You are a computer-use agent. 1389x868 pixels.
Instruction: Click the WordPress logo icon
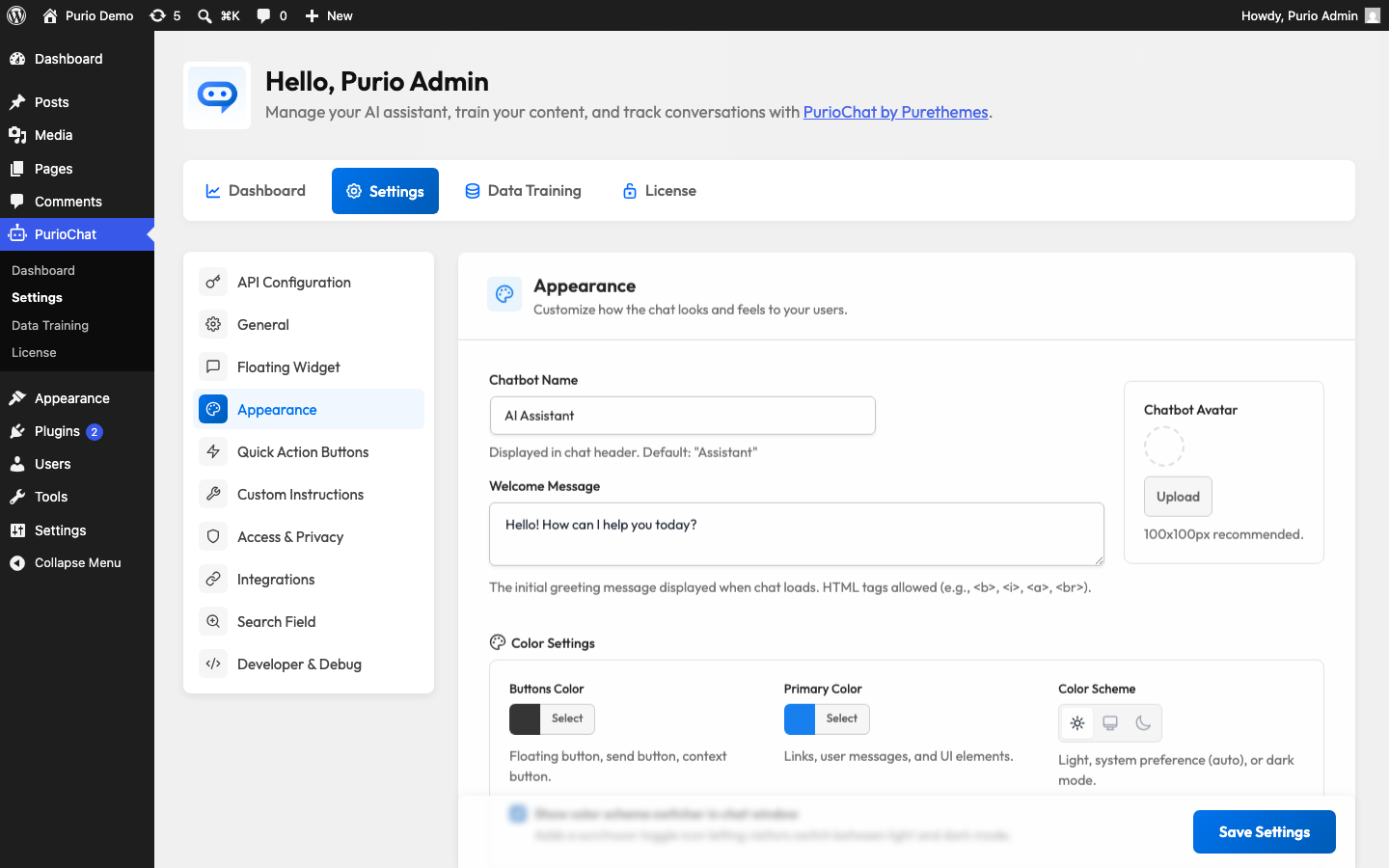pos(16,15)
